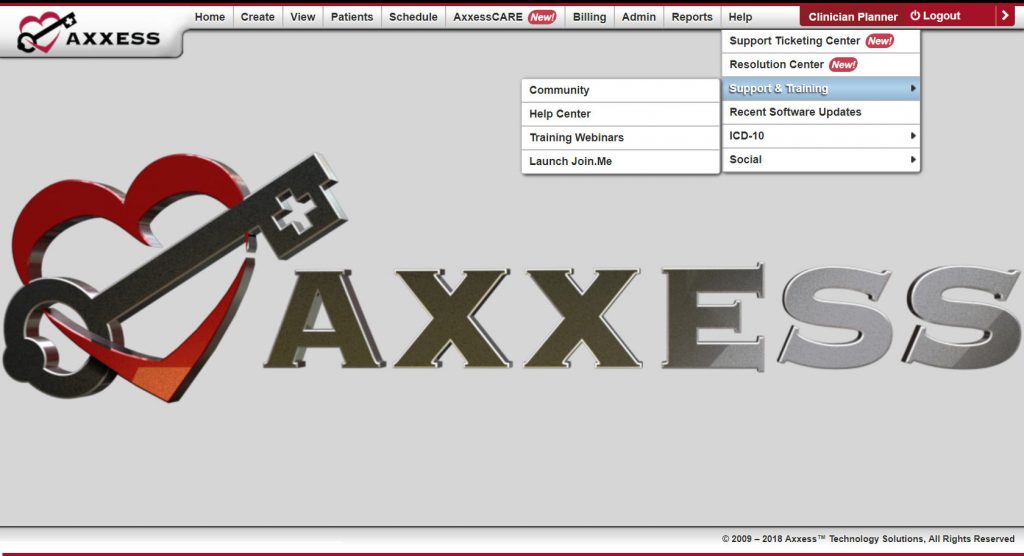Expand the Social submenu arrow

[x=913, y=159]
